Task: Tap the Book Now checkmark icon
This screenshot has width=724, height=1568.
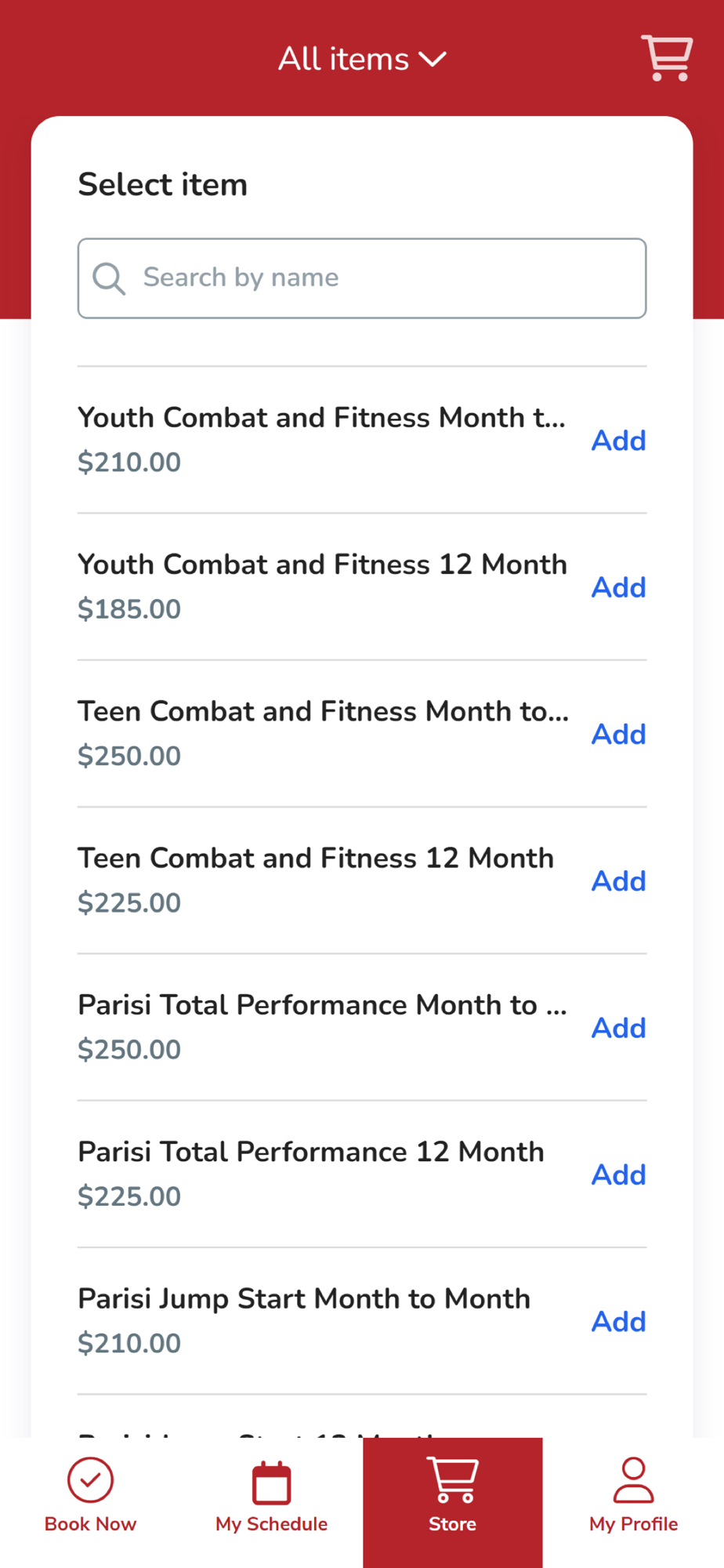Action: pyautogui.click(x=90, y=1479)
